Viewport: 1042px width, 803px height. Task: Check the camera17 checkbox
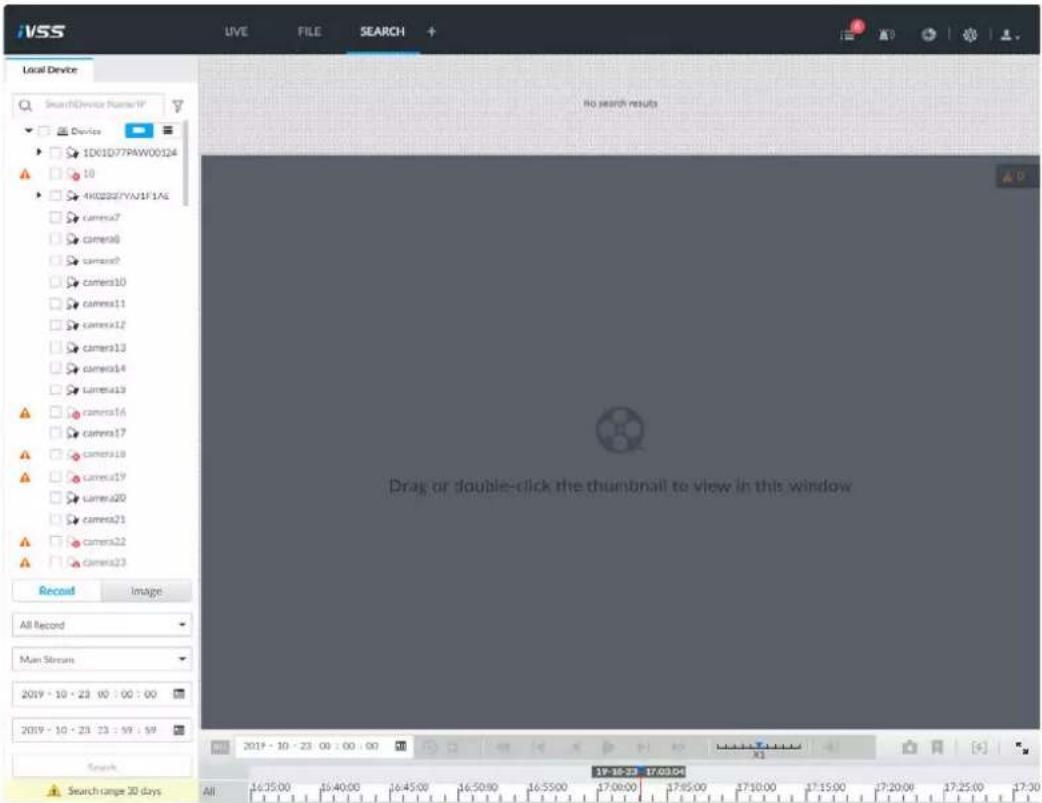[x=56, y=433]
